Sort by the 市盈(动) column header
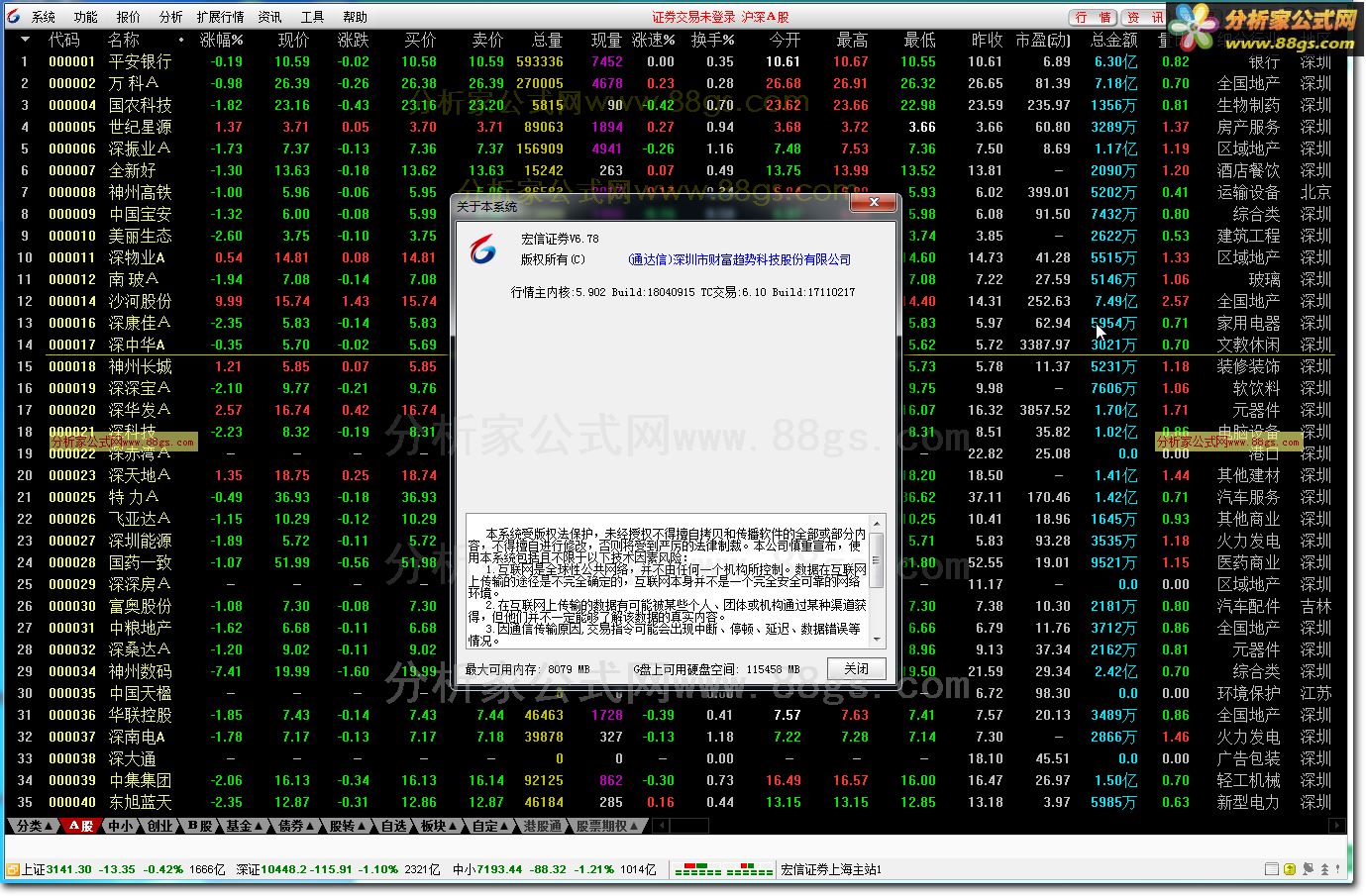Image resolution: width=1366 pixels, height=896 pixels. (1043, 40)
